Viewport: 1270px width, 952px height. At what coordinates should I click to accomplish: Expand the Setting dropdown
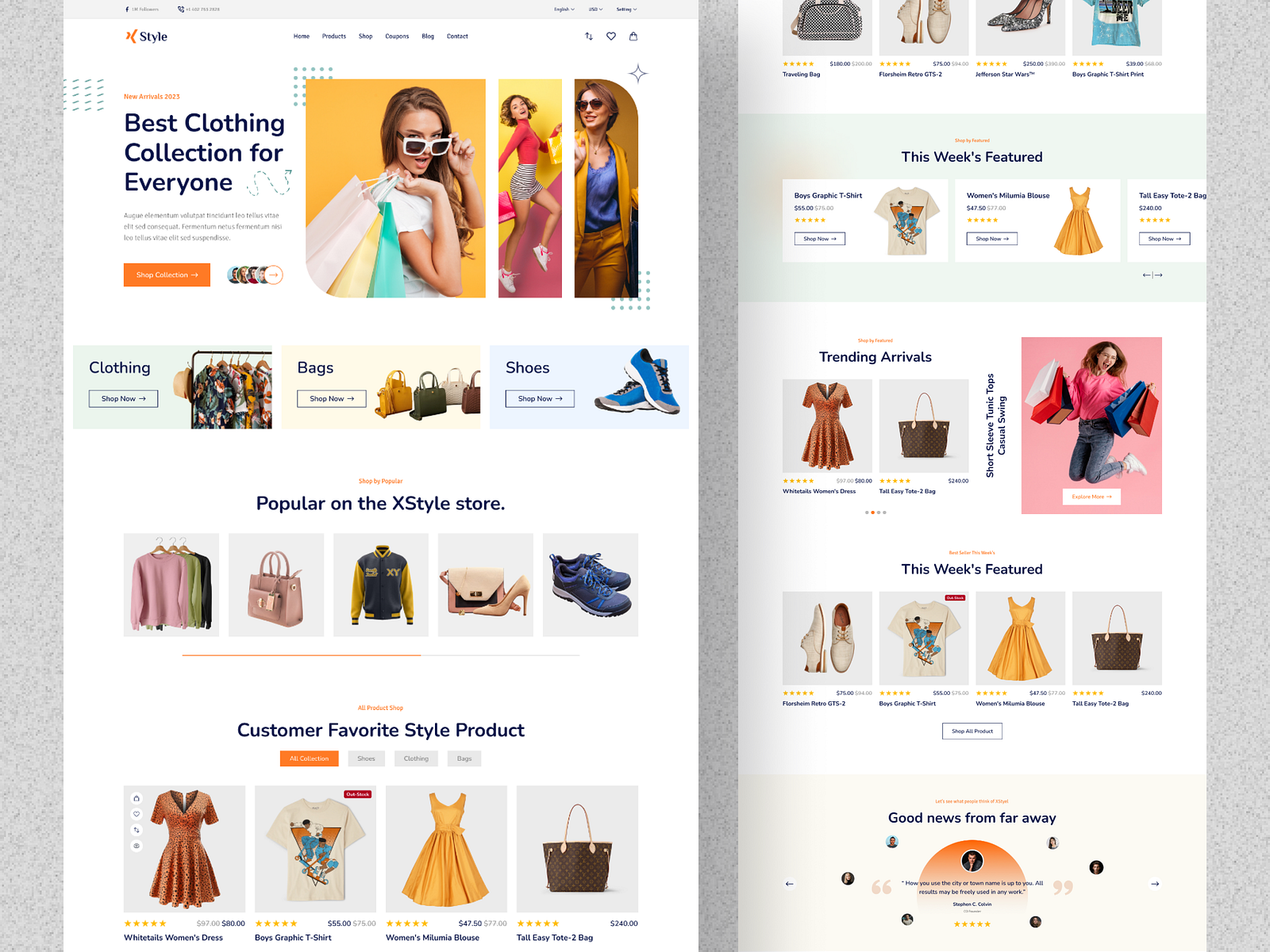[625, 9]
